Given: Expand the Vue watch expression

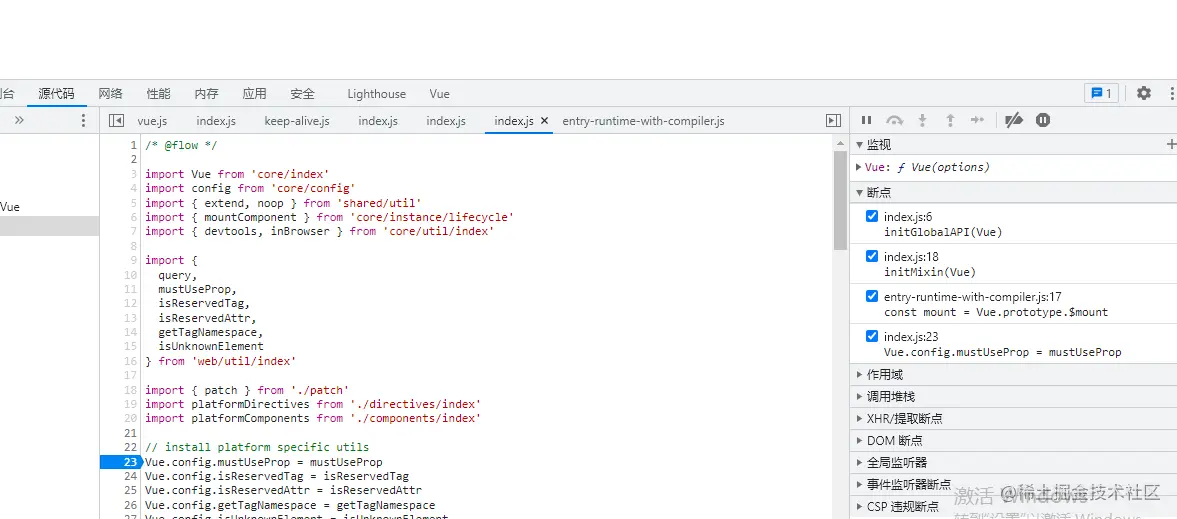Looking at the screenshot, I should [x=859, y=167].
